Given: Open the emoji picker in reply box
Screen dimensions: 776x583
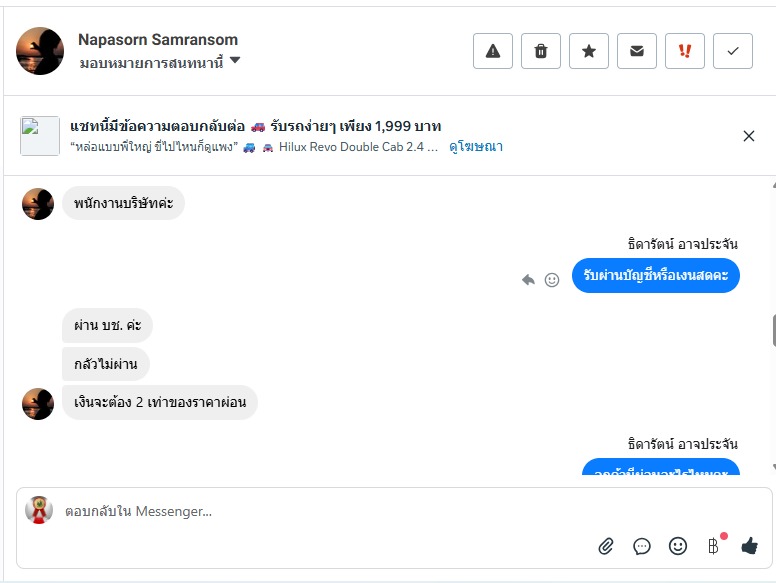Looking at the screenshot, I should 678,546.
